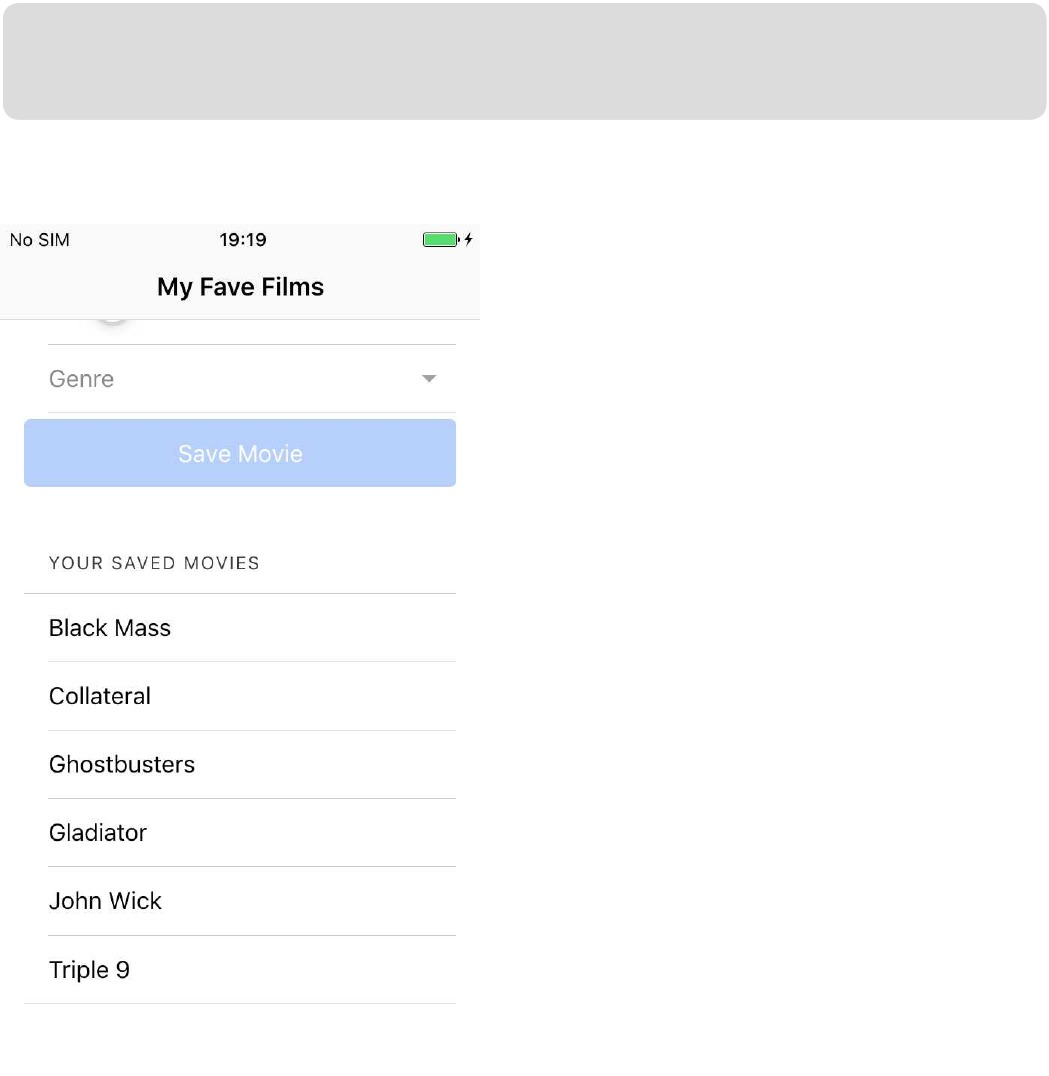Tap the blank row above Genre
1049x1076 pixels.
(252, 332)
